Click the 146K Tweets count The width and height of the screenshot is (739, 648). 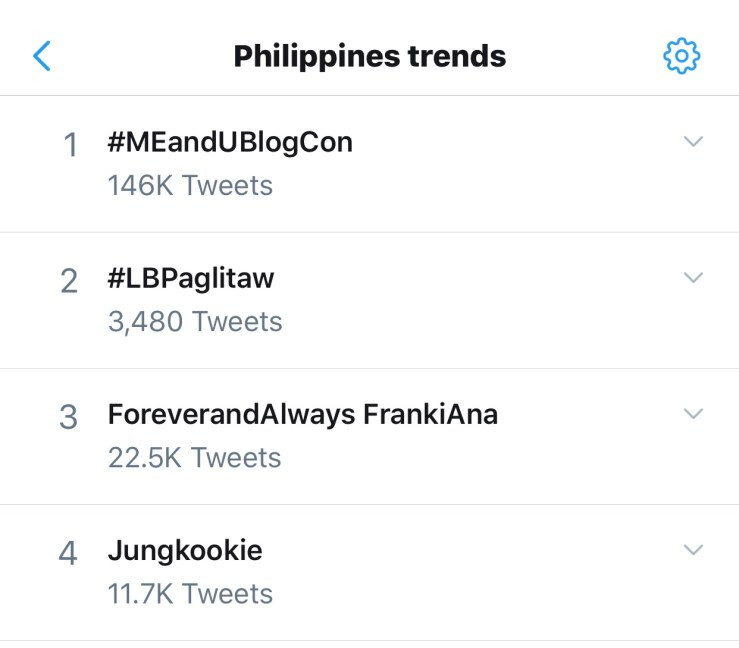coord(190,186)
